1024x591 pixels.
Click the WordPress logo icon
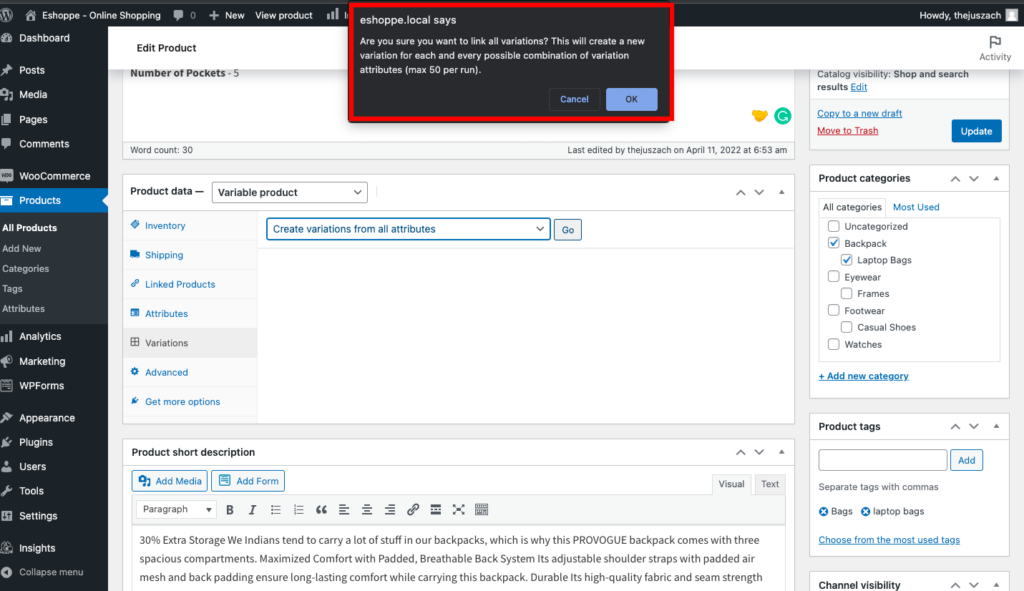pos(7,14)
